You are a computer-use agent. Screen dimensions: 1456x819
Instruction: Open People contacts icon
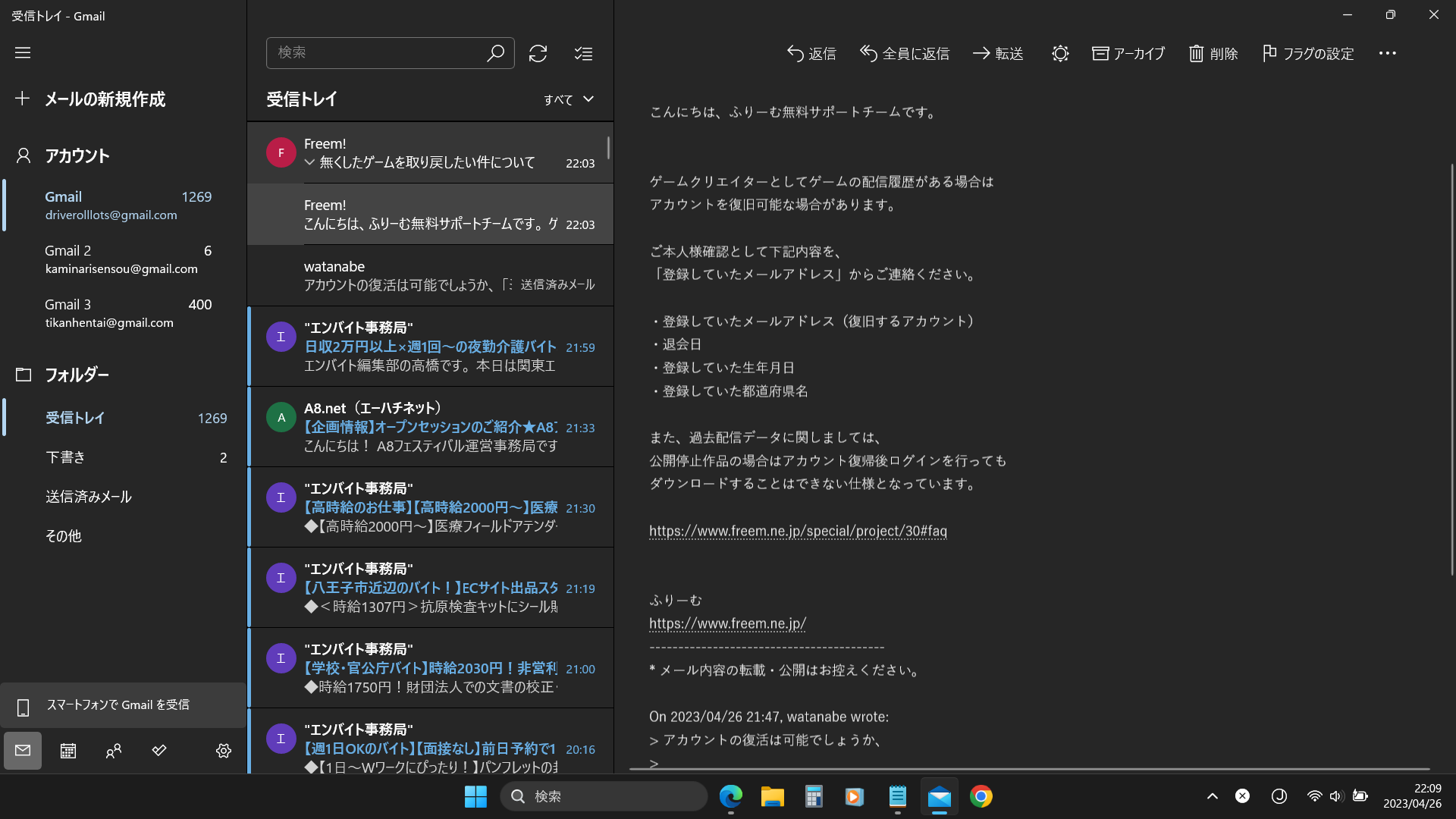click(x=114, y=751)
